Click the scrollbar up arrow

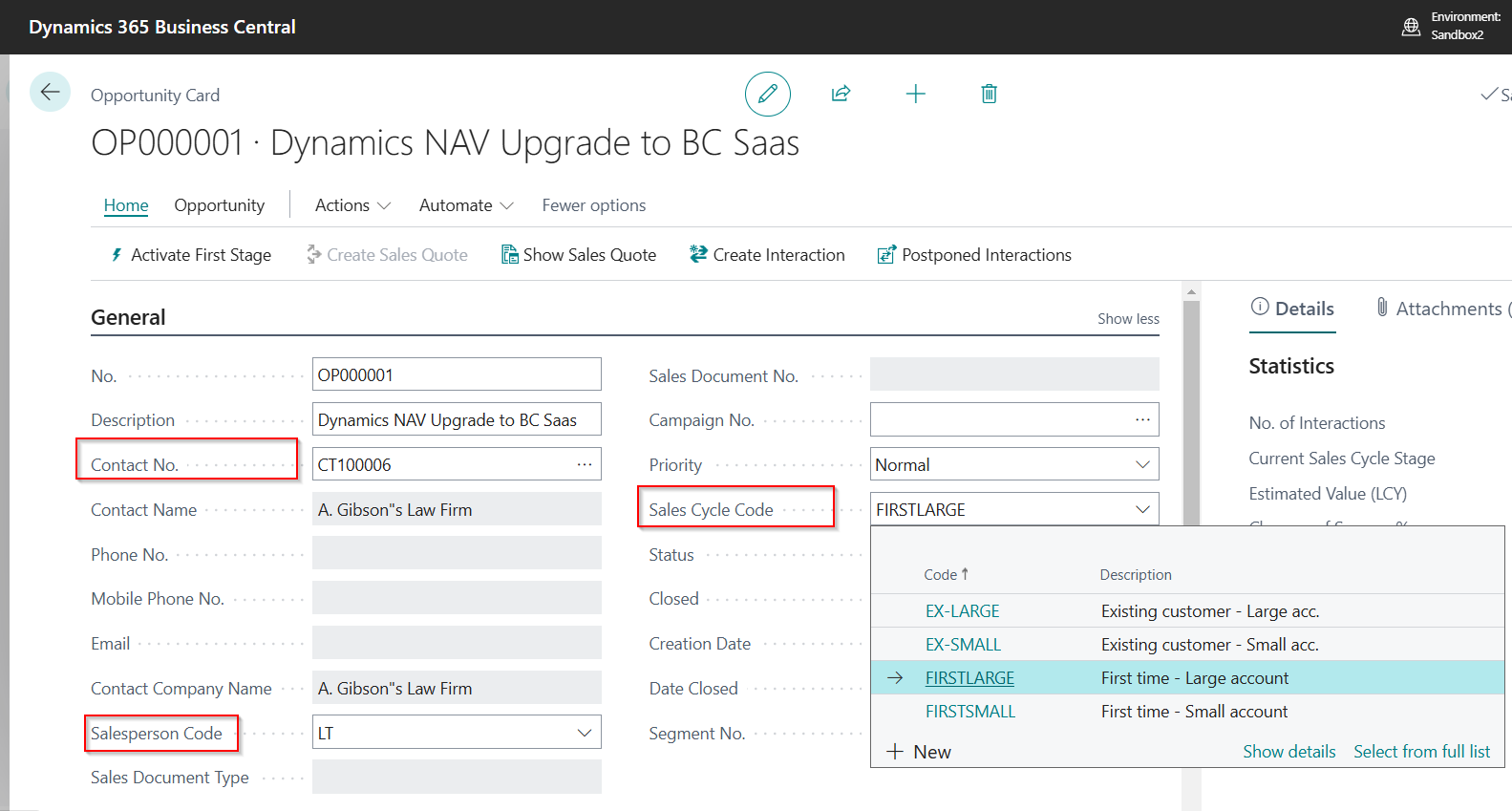1191,291
